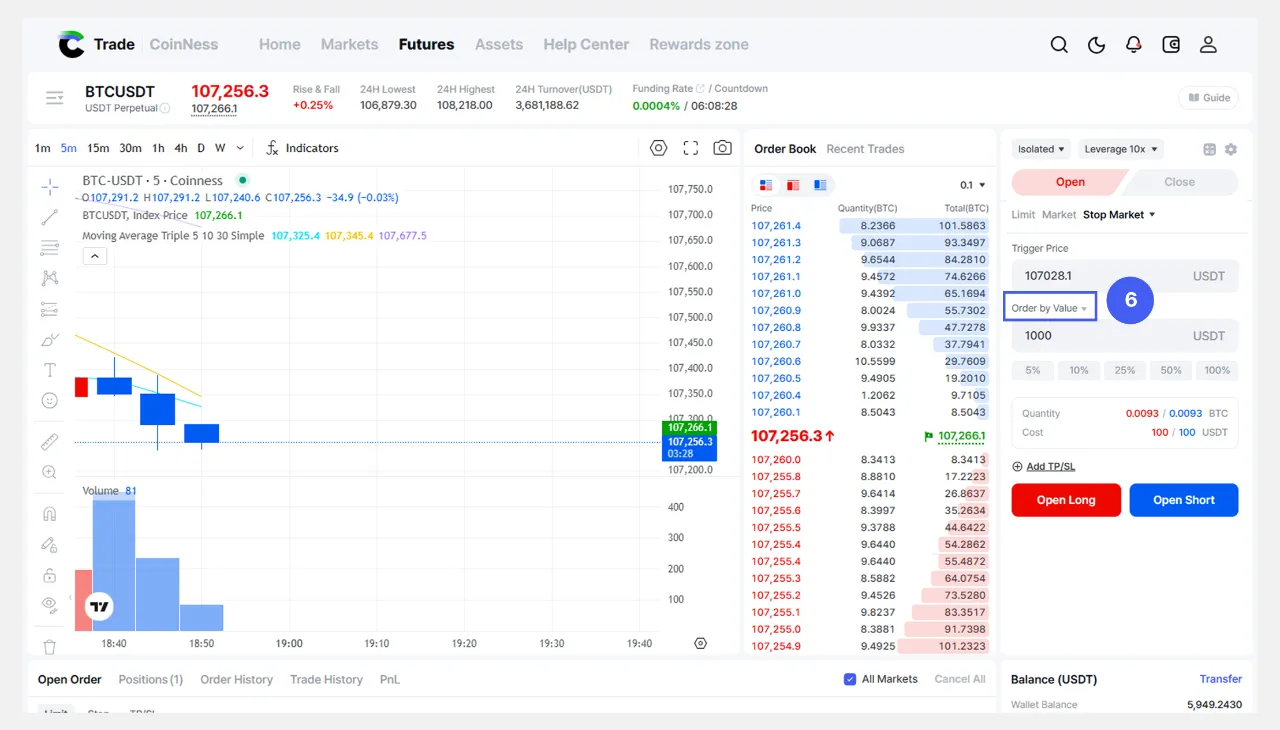Viewport: 1280px width, 730px height.
Task: Click the search magnifier icon in header
Action: (x=1059, y=45)
